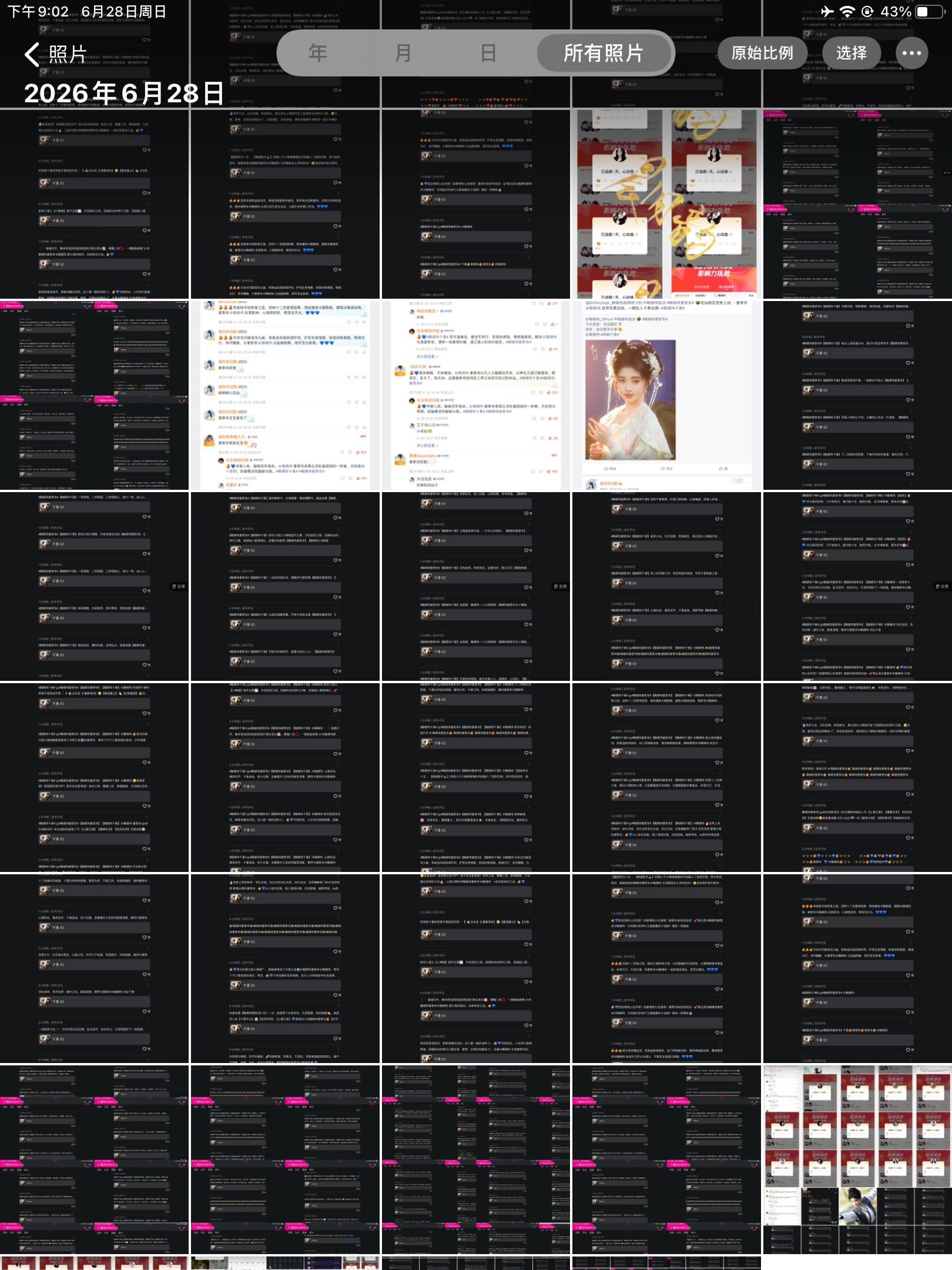
Task: Tap the 下午9:02 clock in status bar
Action: tap(38, 12)
